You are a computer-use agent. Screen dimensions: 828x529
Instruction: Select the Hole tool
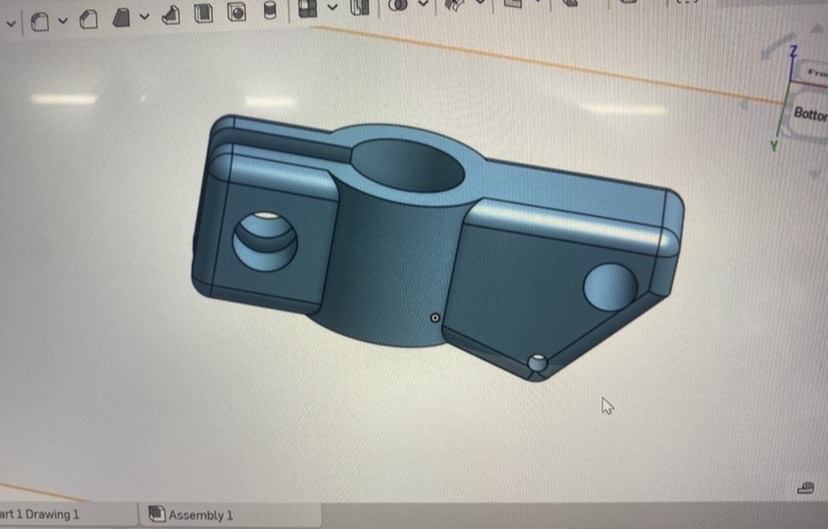pyautogui.click(x=236, y=12)
